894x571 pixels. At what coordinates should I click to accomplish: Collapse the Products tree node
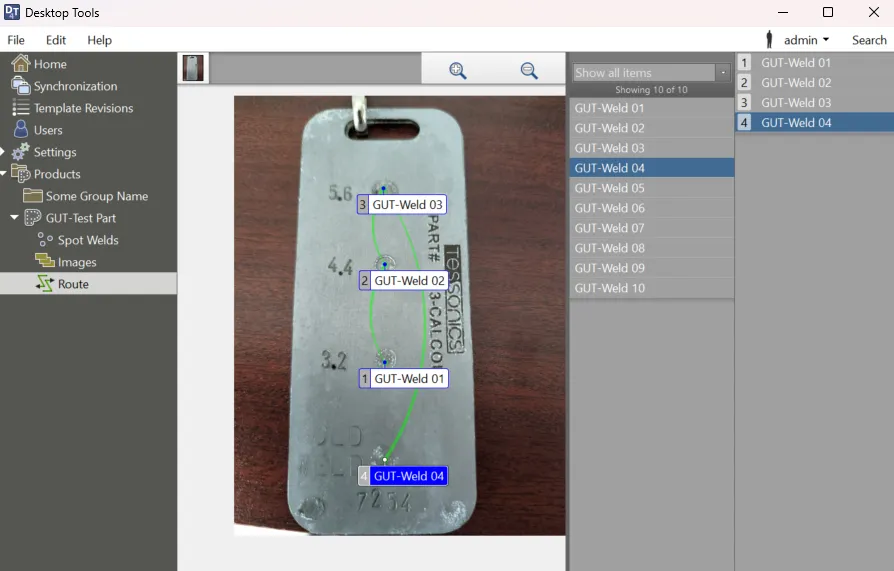[x=3, y=173]
